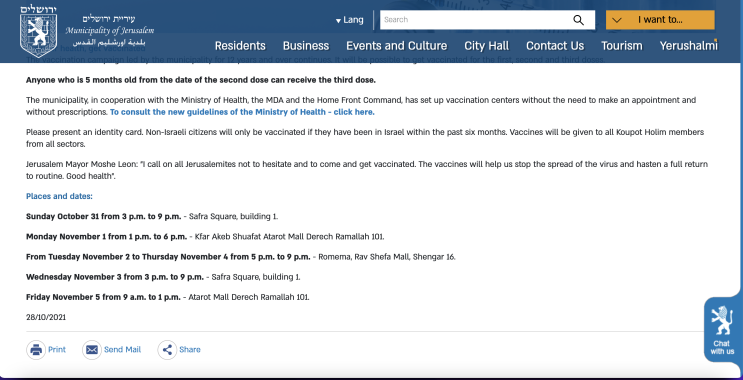Open the Events and Culture menu
The height and width of the screenshot is (380, 743).
pyautogui.click(x=397, y=46)
